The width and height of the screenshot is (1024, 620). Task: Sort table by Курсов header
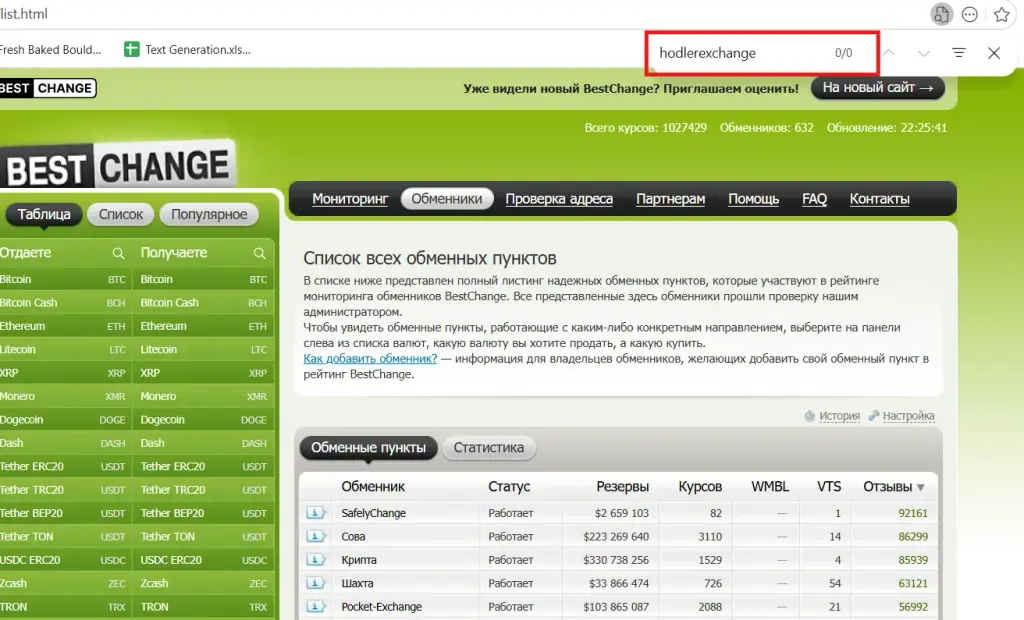click(x=700, y=487)
